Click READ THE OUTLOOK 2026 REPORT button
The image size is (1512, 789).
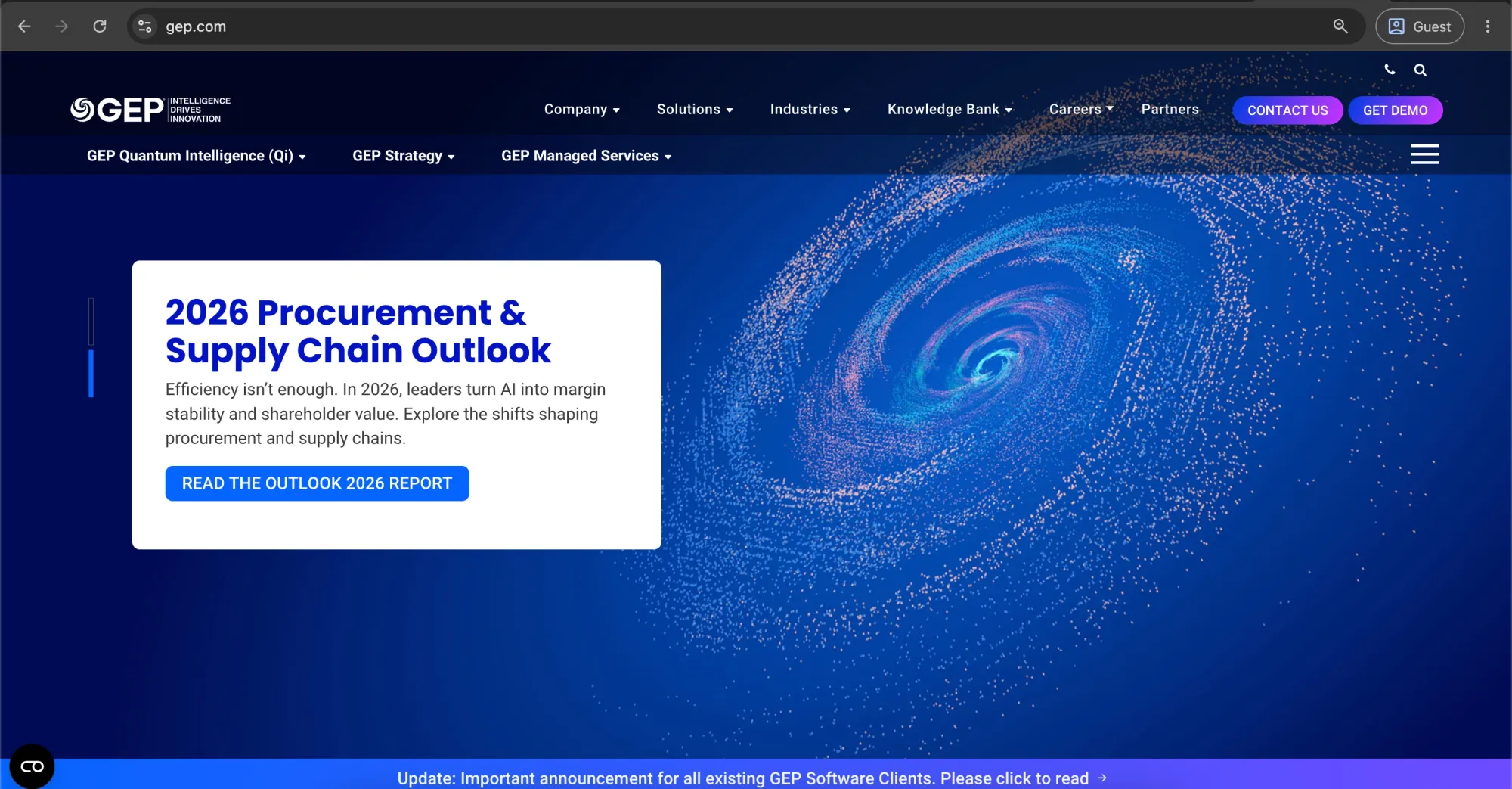[x=317, y=483]
